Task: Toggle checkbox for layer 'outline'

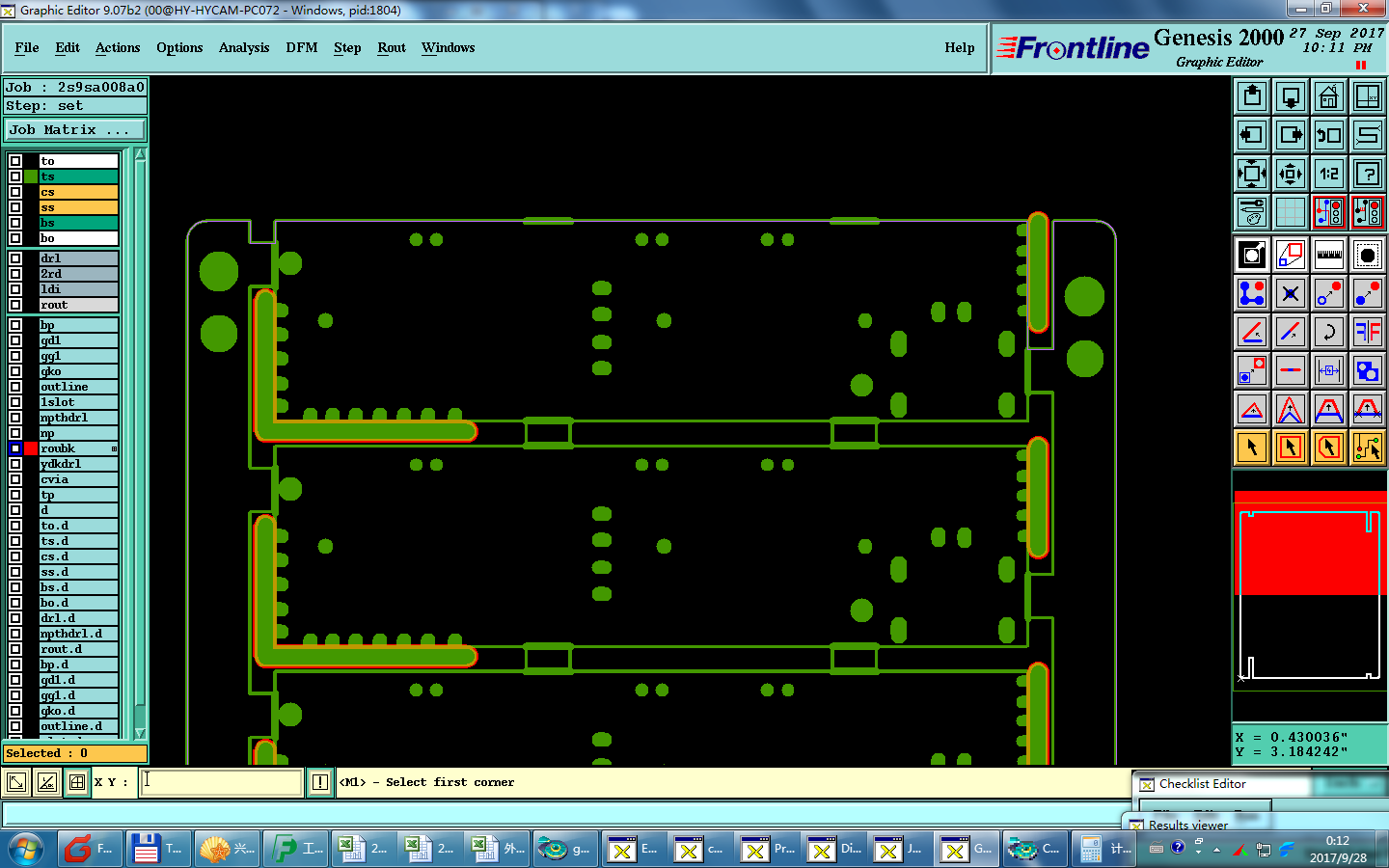Action: point(15,387)
